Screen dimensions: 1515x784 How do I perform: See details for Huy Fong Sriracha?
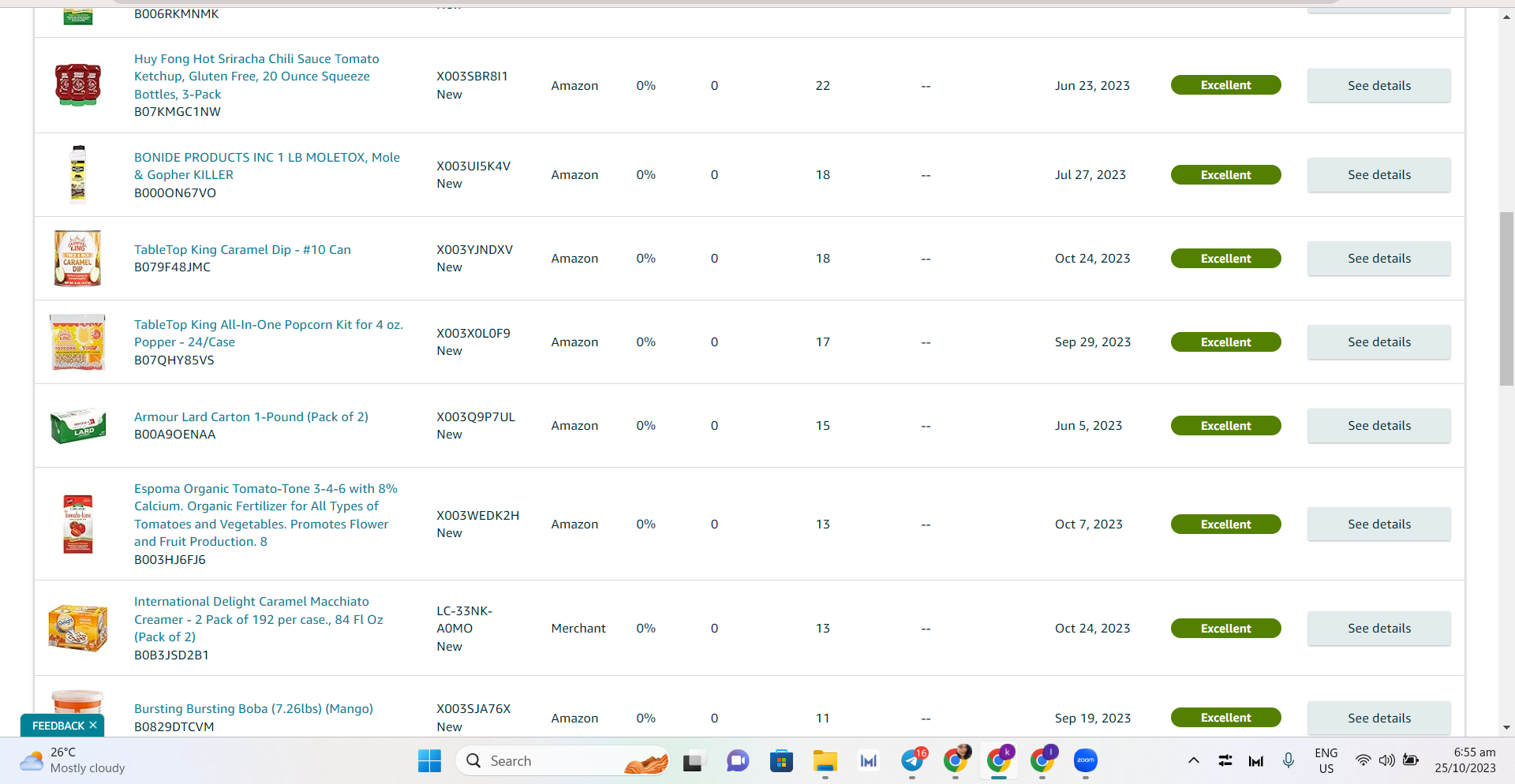(x=1378, y=85)
